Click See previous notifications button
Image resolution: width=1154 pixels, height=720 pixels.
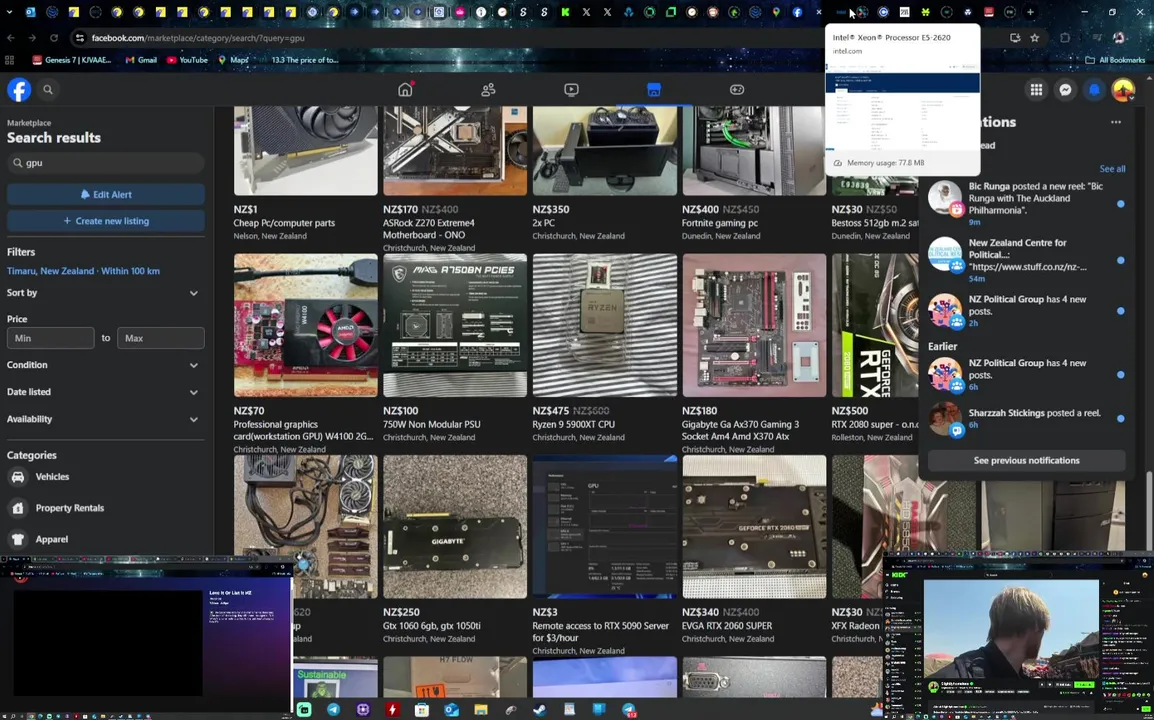(x=1026, y=460)
